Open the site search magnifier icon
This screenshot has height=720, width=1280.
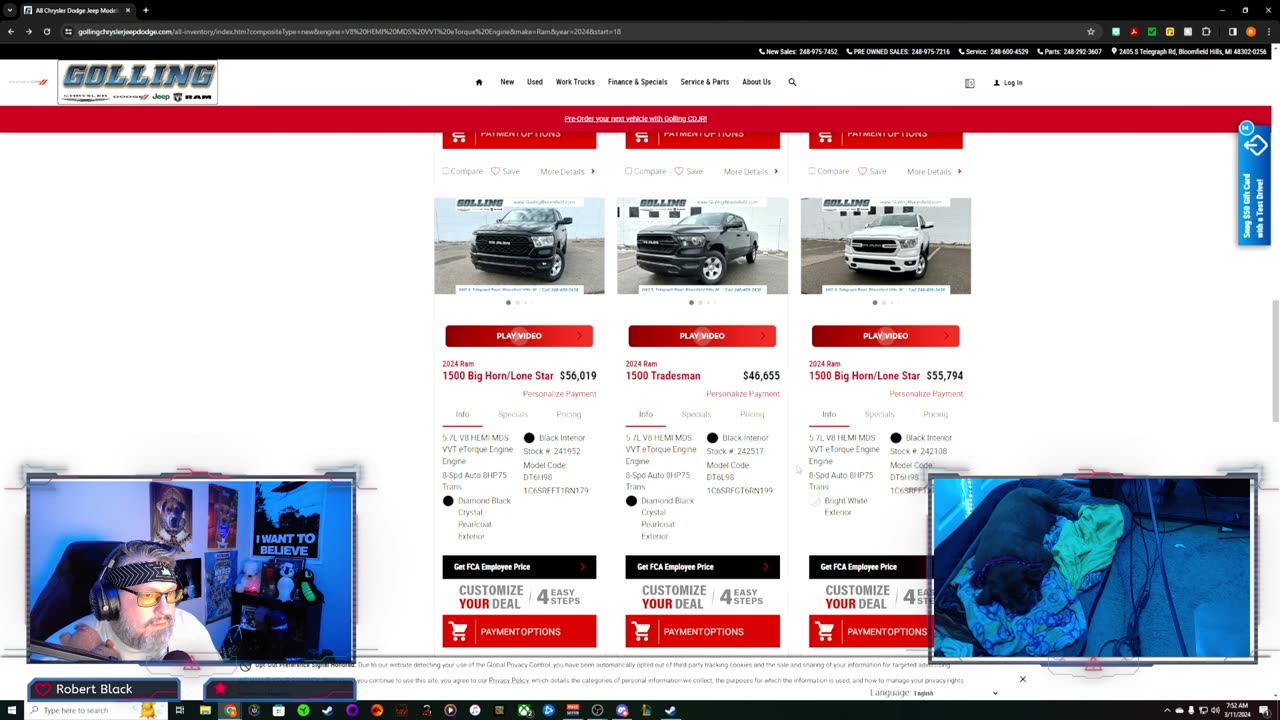tap(792, 82)
